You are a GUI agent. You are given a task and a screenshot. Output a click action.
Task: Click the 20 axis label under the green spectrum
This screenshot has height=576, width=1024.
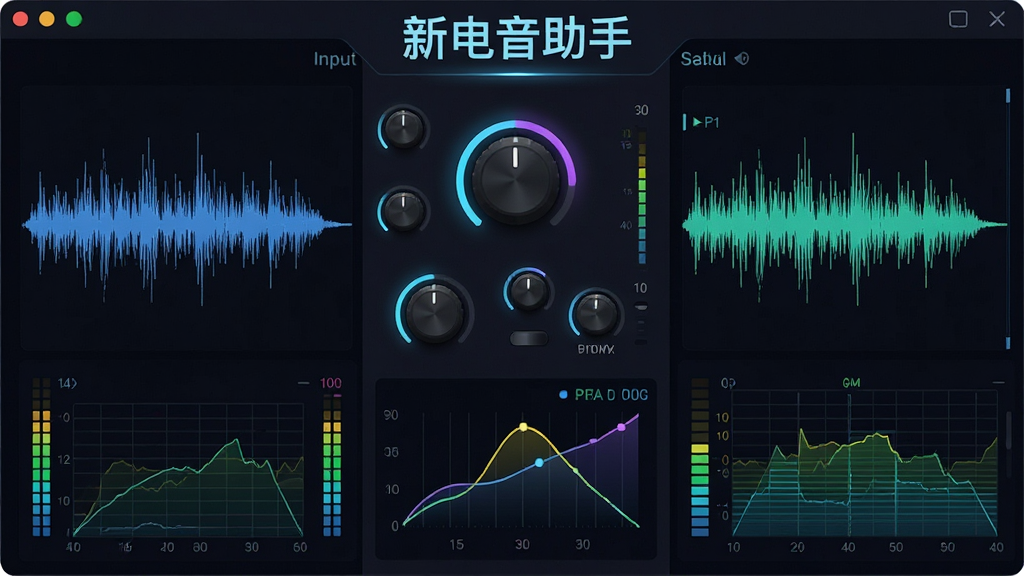pos(797,547)
